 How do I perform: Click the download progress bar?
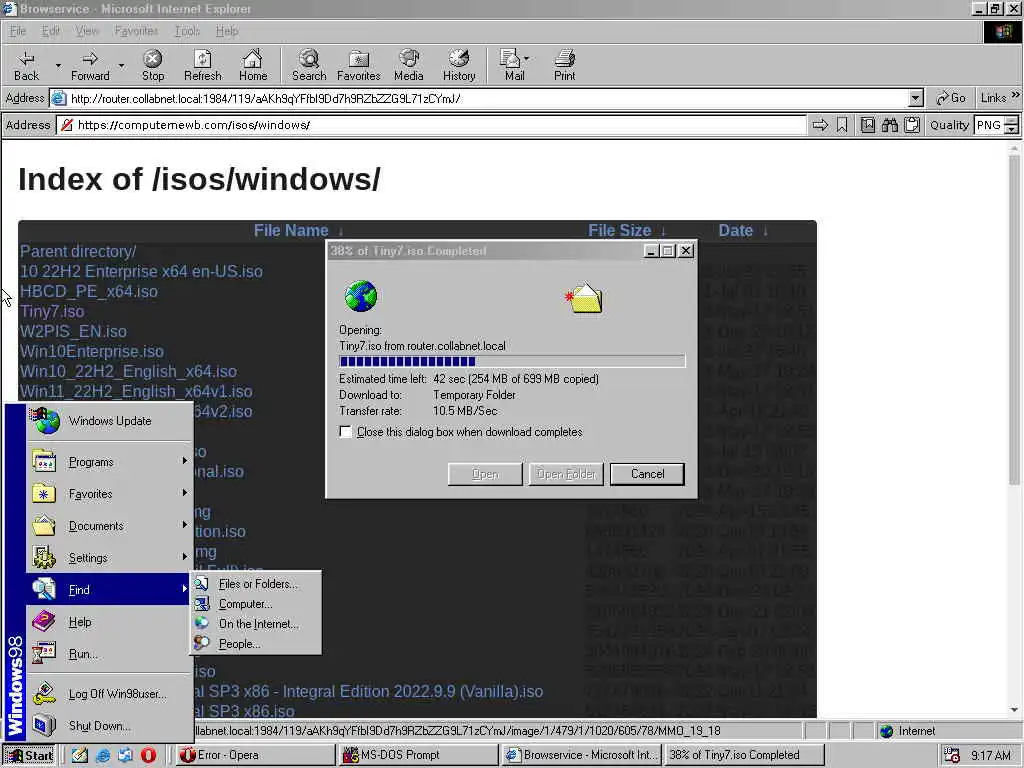point(512,361)
